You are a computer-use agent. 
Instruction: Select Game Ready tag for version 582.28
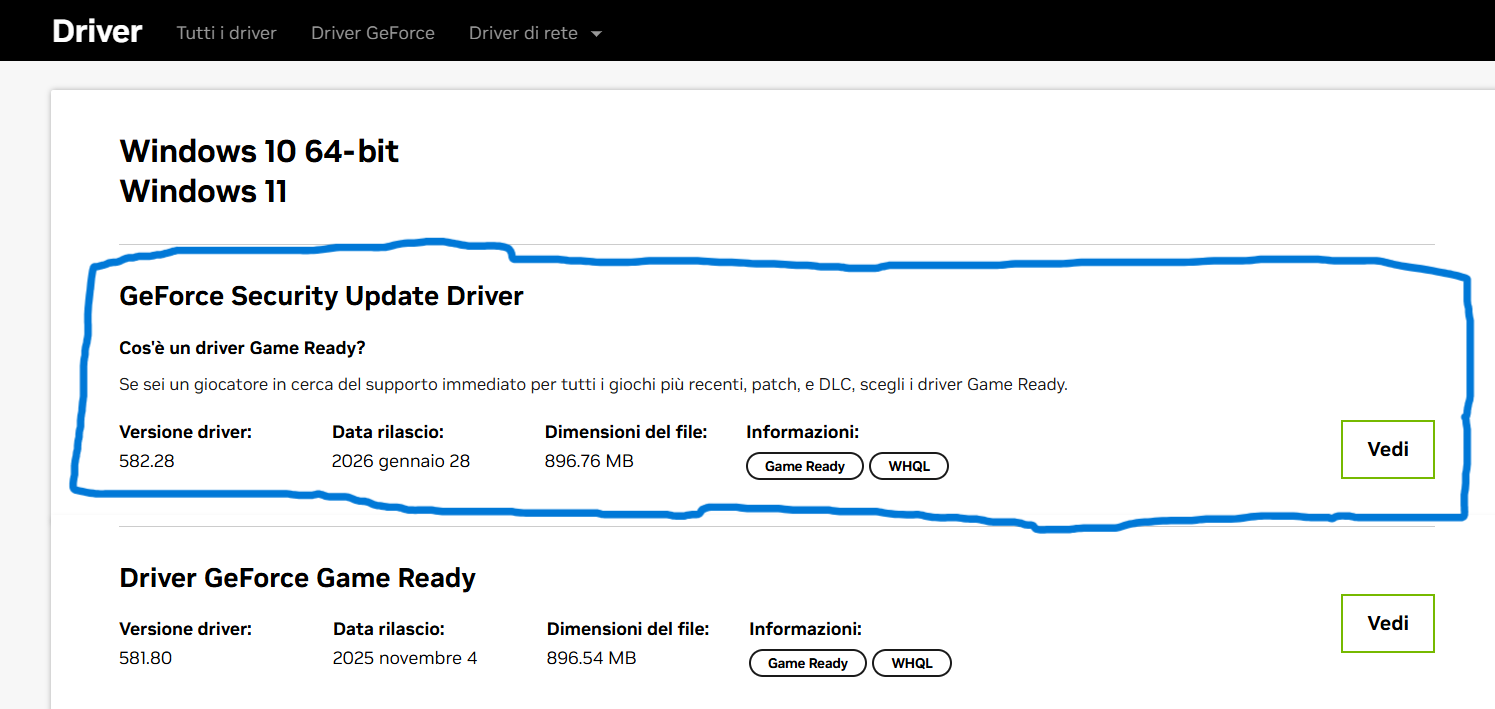805,466
